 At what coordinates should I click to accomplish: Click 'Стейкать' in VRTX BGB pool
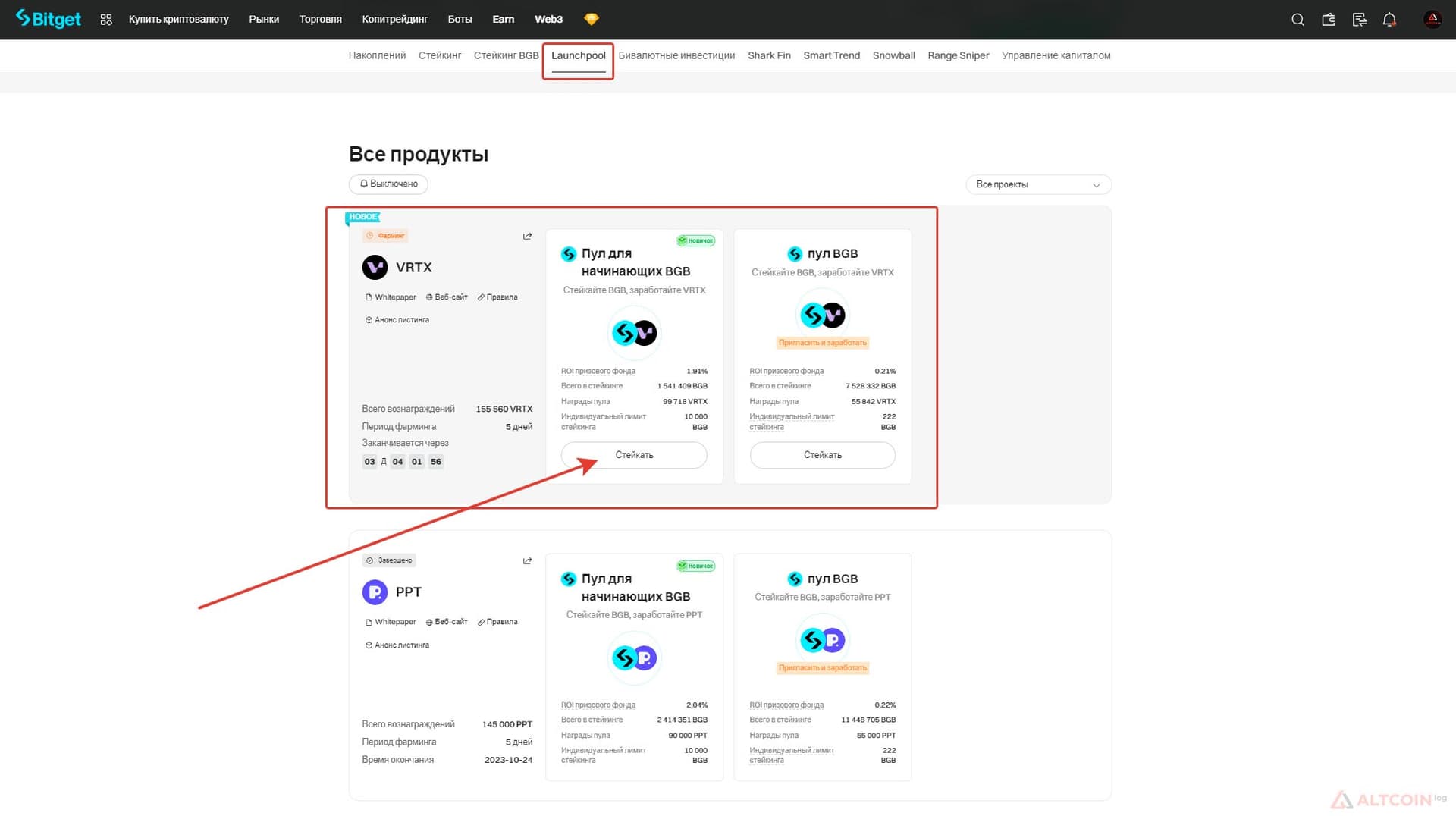point(823,455)
